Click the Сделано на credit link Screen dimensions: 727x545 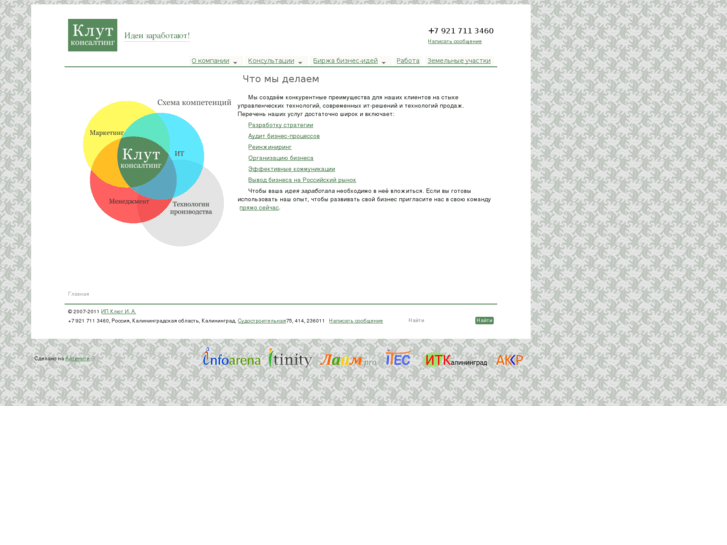coord(77,359)
